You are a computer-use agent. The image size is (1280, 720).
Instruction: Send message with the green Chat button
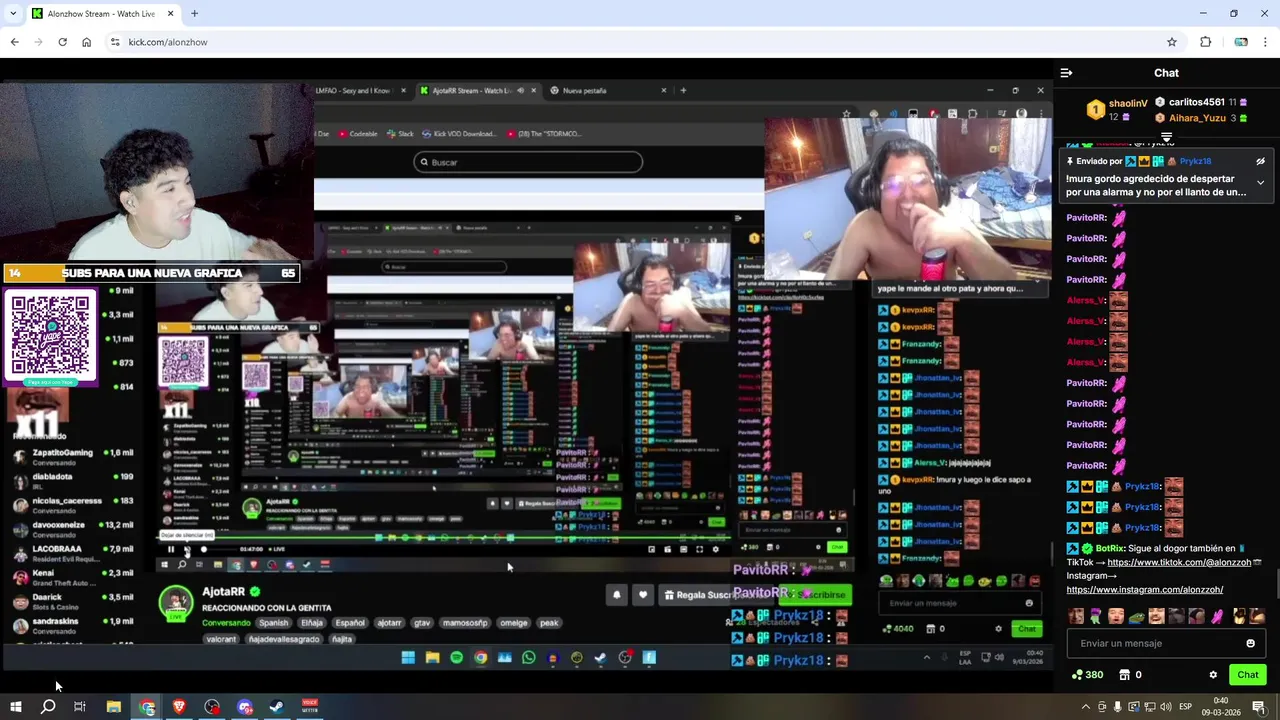click(x=1247, y=675)
